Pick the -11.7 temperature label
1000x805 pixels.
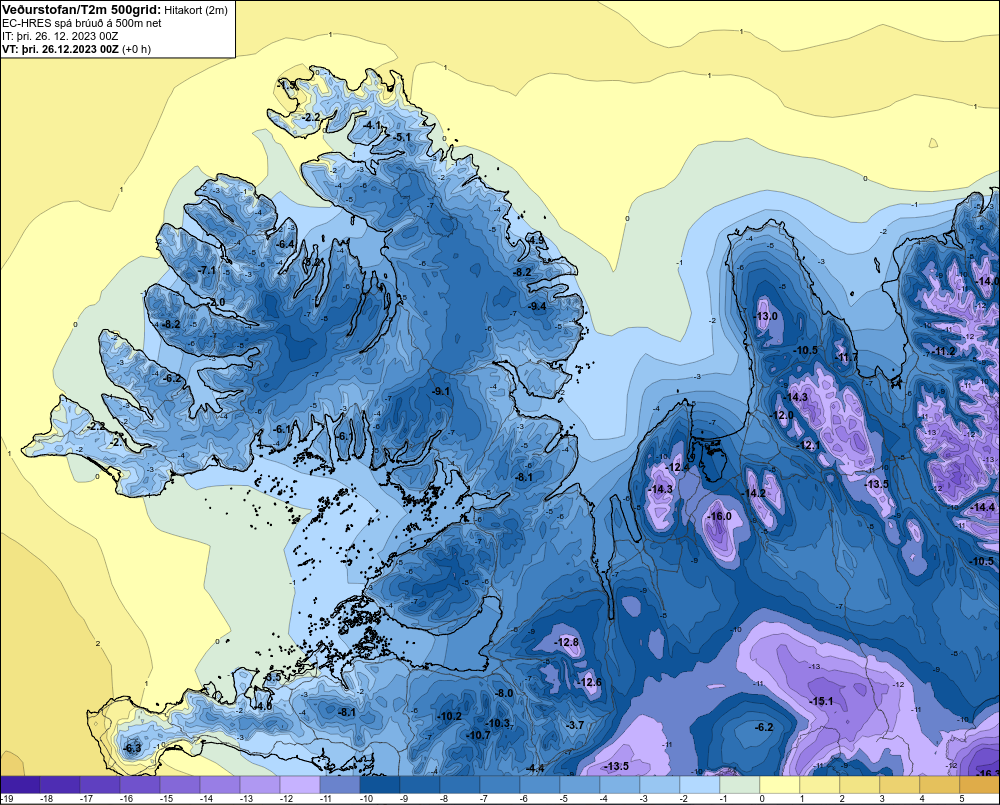click(x=847, y=357)
